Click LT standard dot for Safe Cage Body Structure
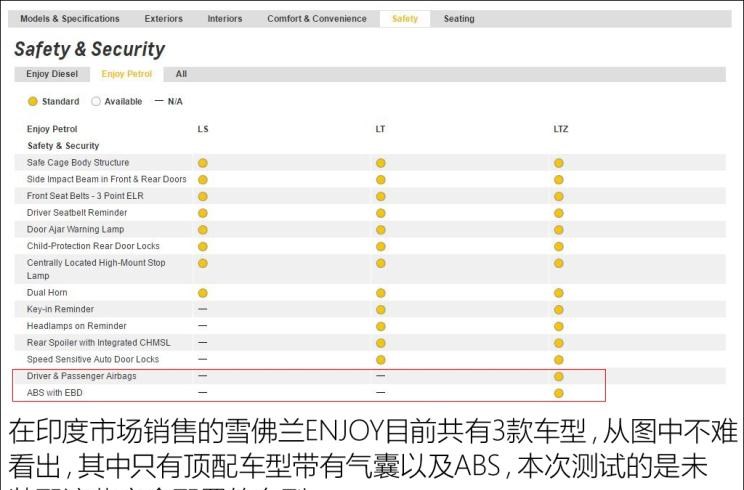 [x=381, y=163]
